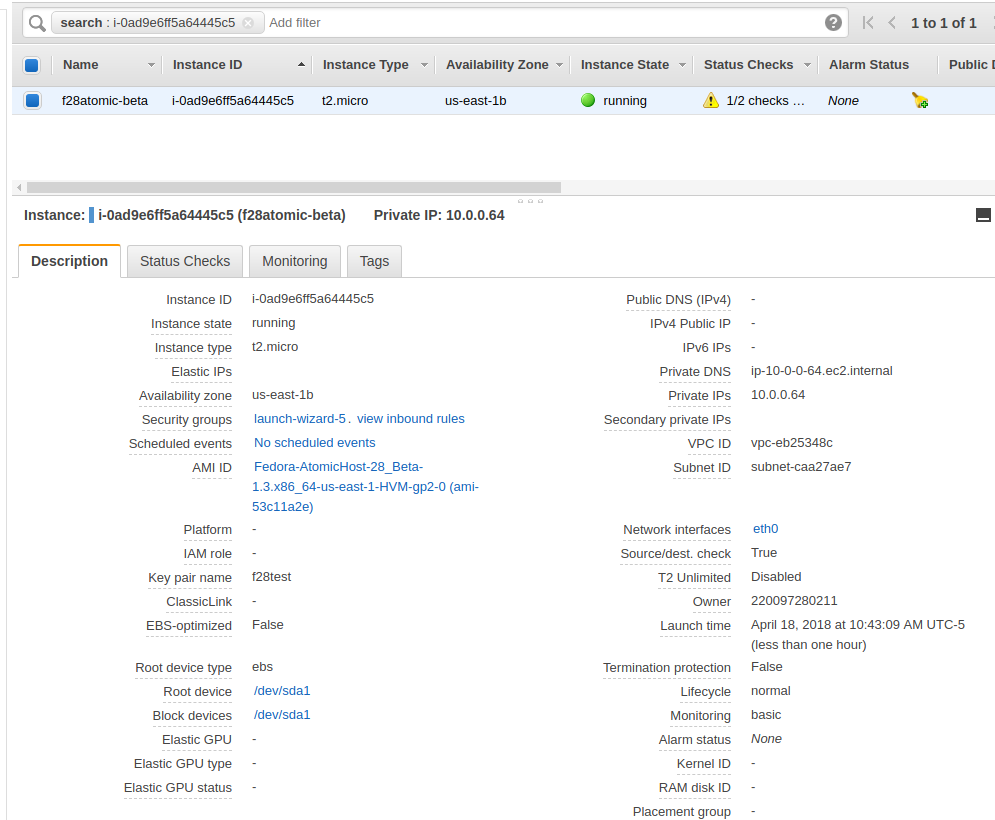Open the Availability Zone column dropdown
Image resolution: width=995 pixels, height=820 pixels.
tap(560, 65)
